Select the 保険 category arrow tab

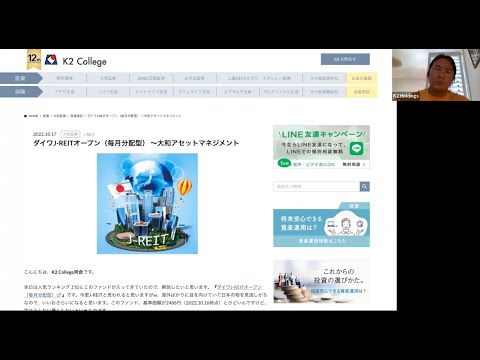(21, 91)
